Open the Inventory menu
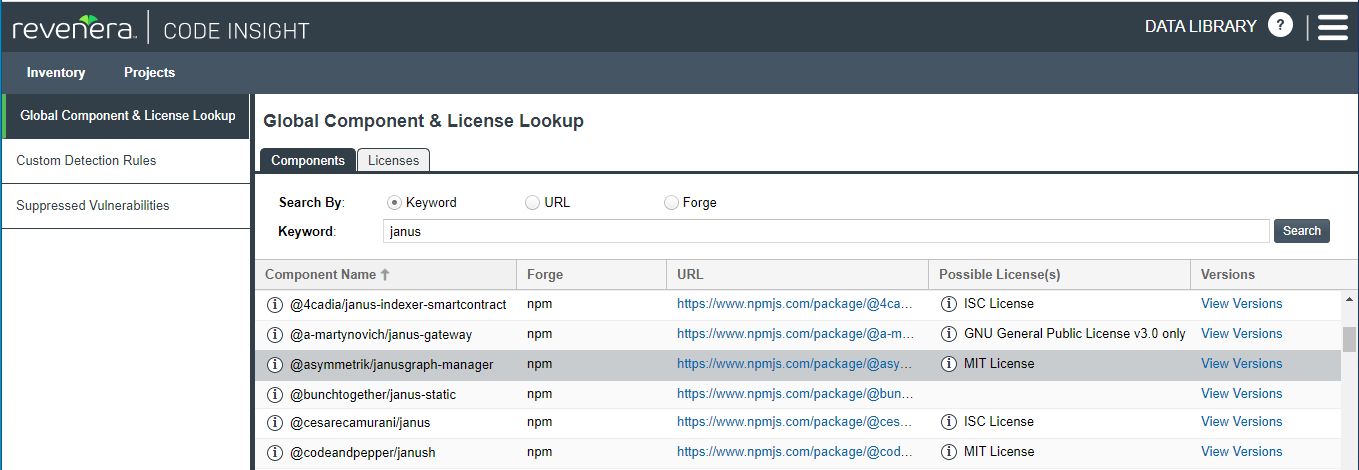This screenshot has width=1359, height=470. point(56,72)
